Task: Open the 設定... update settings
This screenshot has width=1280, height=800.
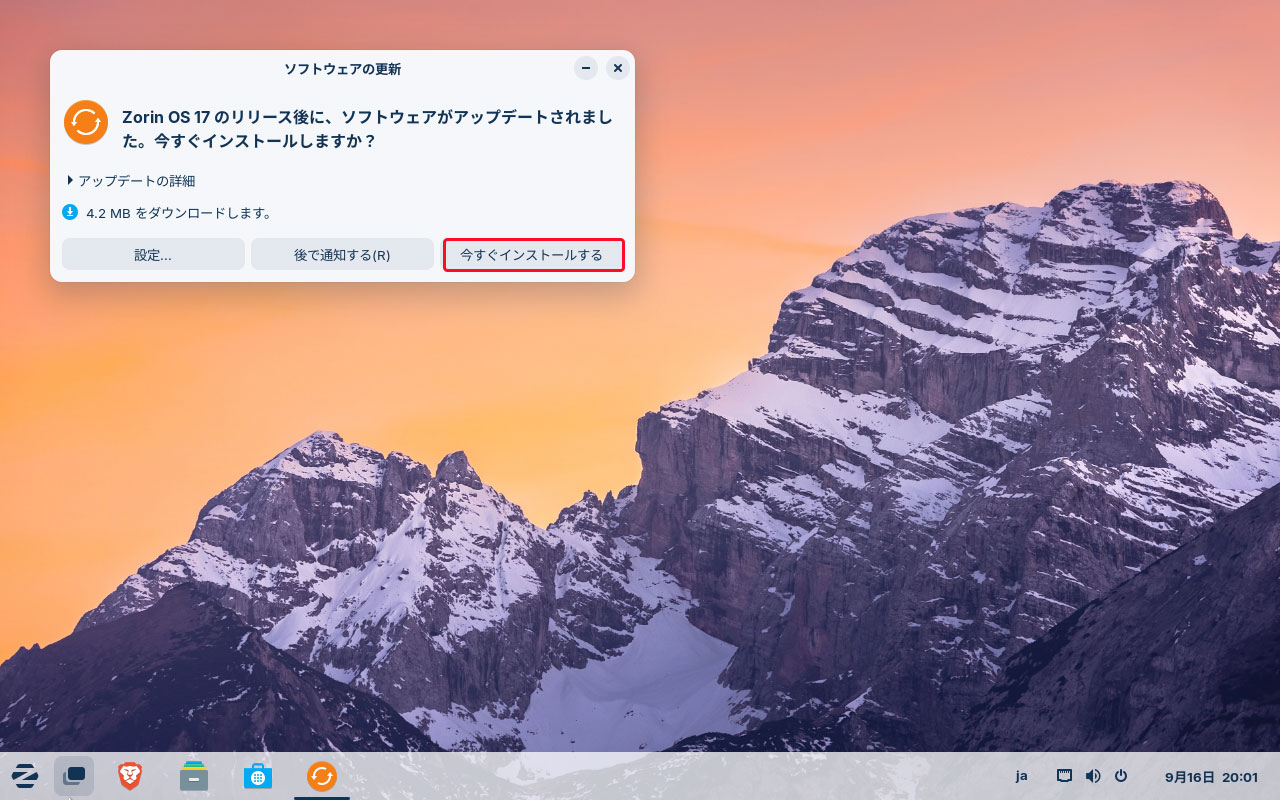Action: 153,255
